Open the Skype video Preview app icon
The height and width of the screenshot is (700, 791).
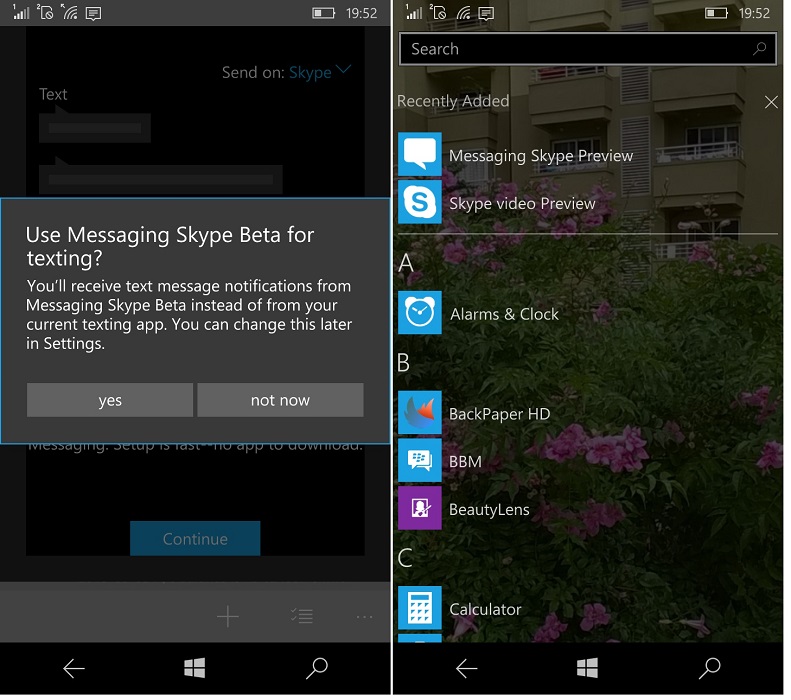point(422,203)
